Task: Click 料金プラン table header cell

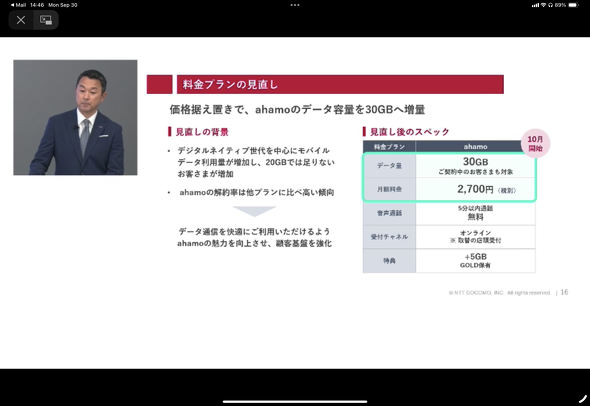Action: pyautogui.click(x=389, y=146)
